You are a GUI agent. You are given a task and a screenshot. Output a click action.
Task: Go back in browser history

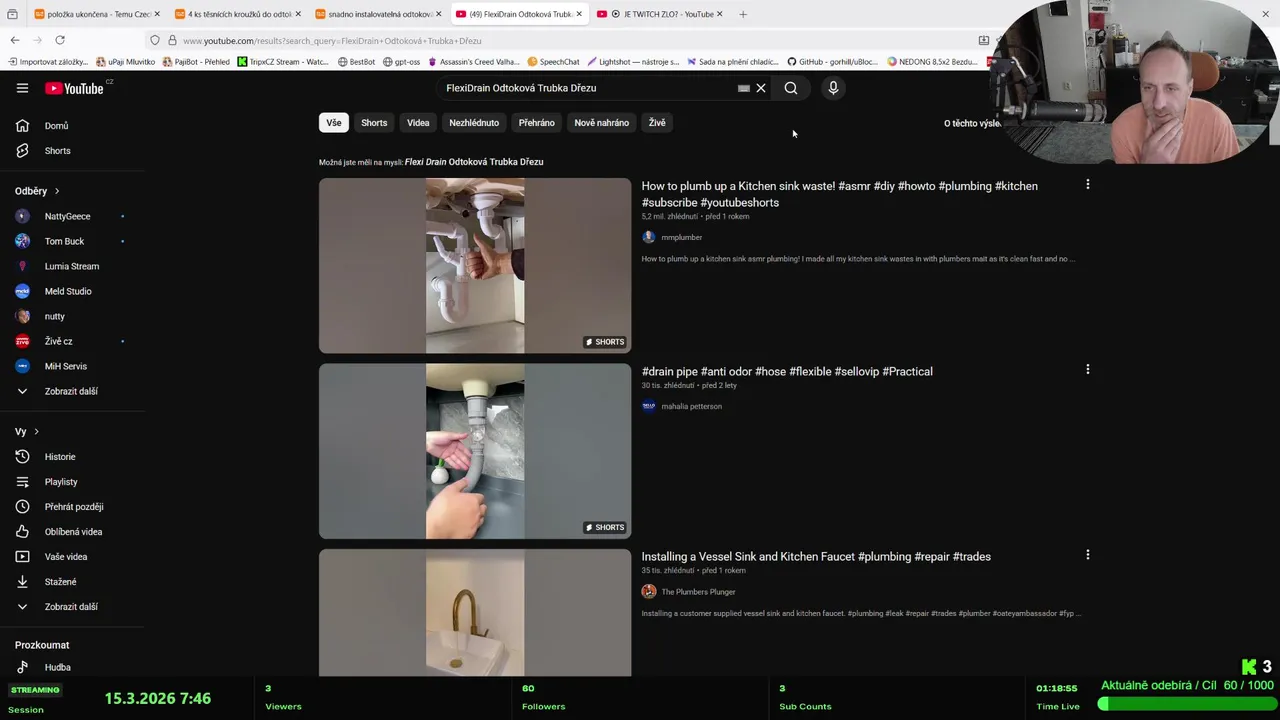coord(15,40)
